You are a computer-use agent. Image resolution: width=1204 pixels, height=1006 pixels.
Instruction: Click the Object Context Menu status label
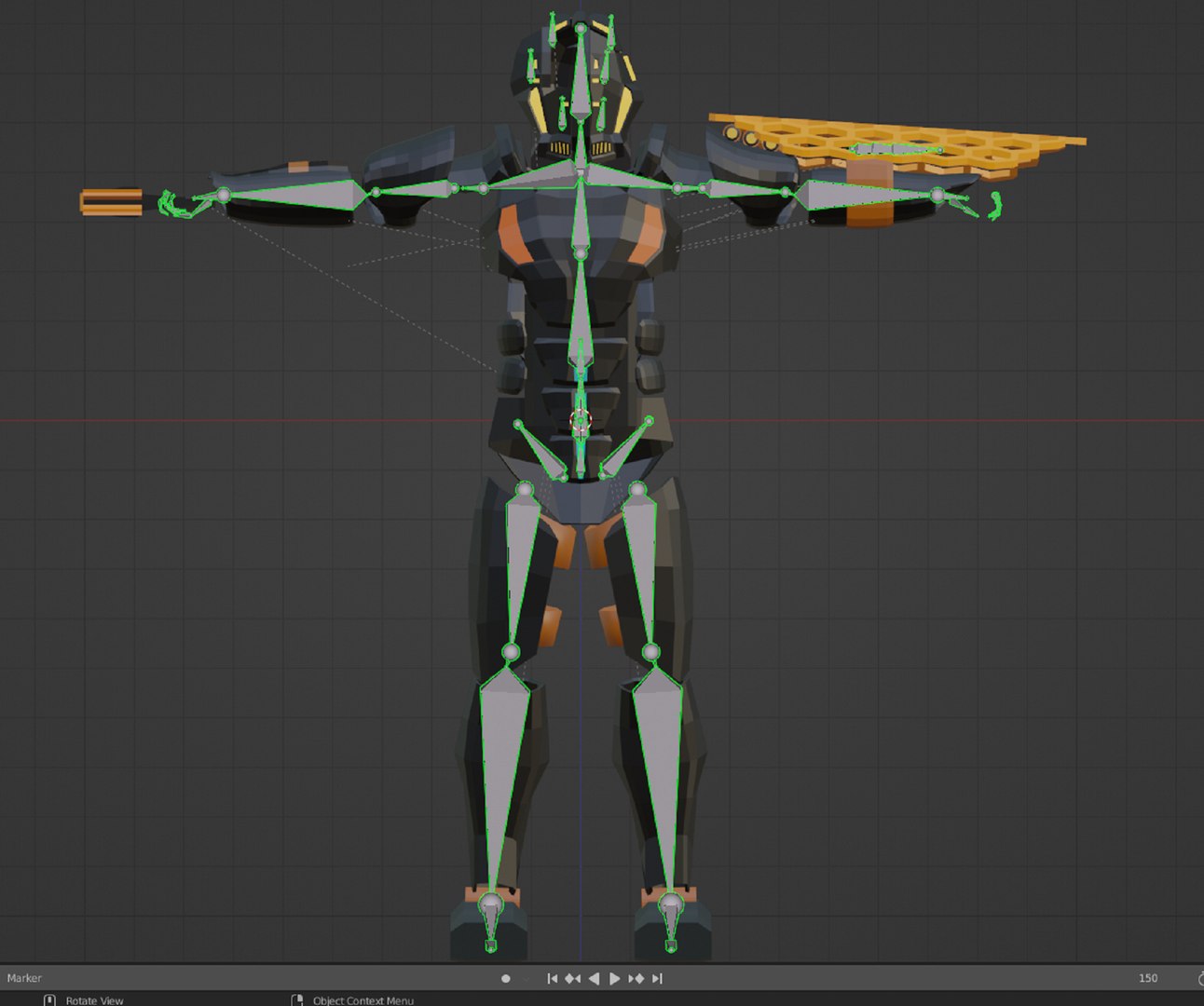point(363,1000)
